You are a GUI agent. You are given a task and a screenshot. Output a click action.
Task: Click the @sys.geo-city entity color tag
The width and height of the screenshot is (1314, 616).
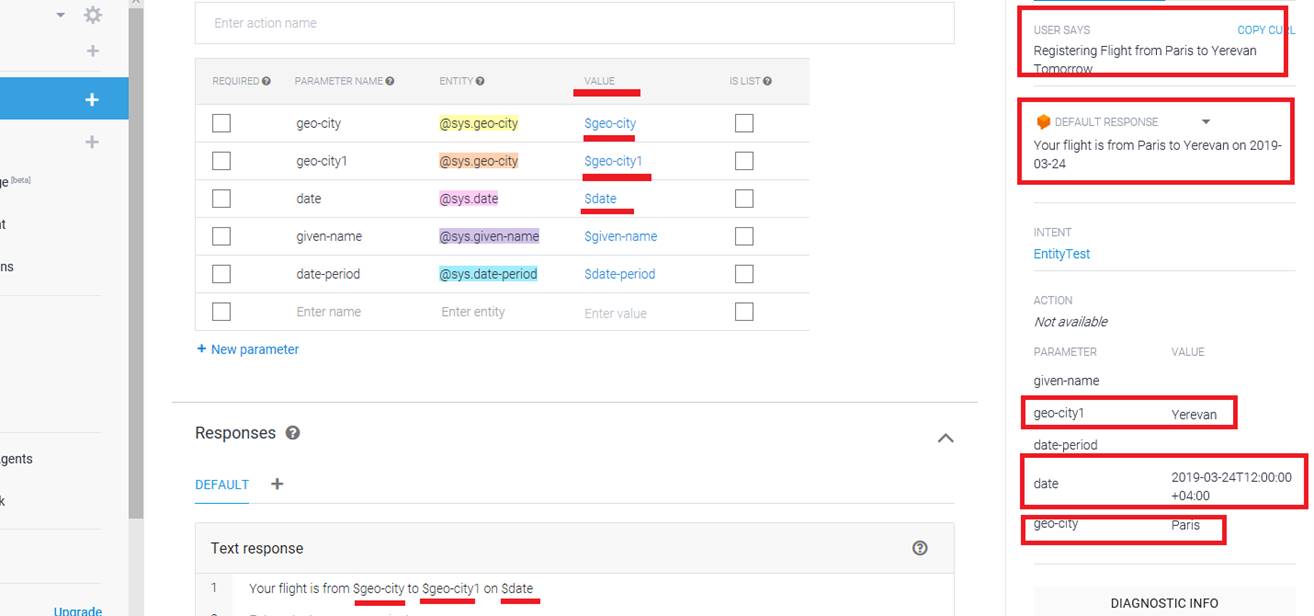tap(479, 123)
